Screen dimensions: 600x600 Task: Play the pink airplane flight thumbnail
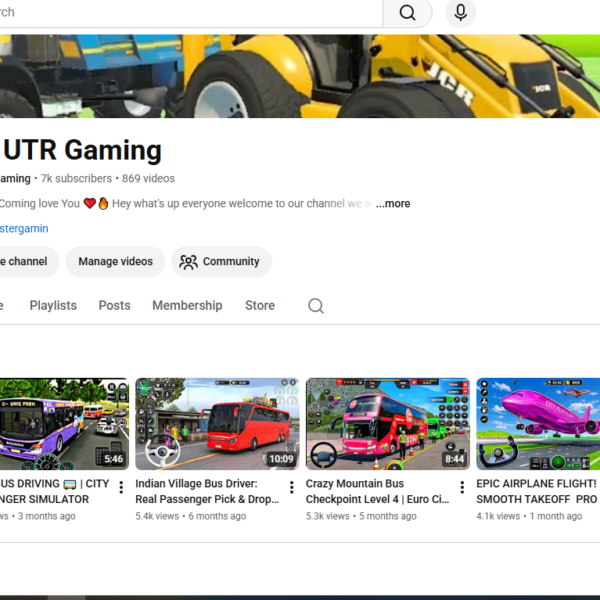click(x=538, y=424)
